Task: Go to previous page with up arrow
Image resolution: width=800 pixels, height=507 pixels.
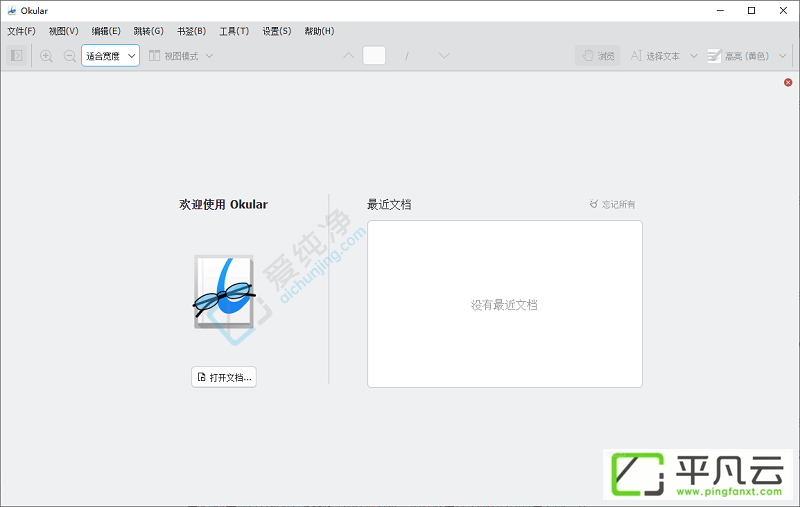Action: (x=348, y=55)
